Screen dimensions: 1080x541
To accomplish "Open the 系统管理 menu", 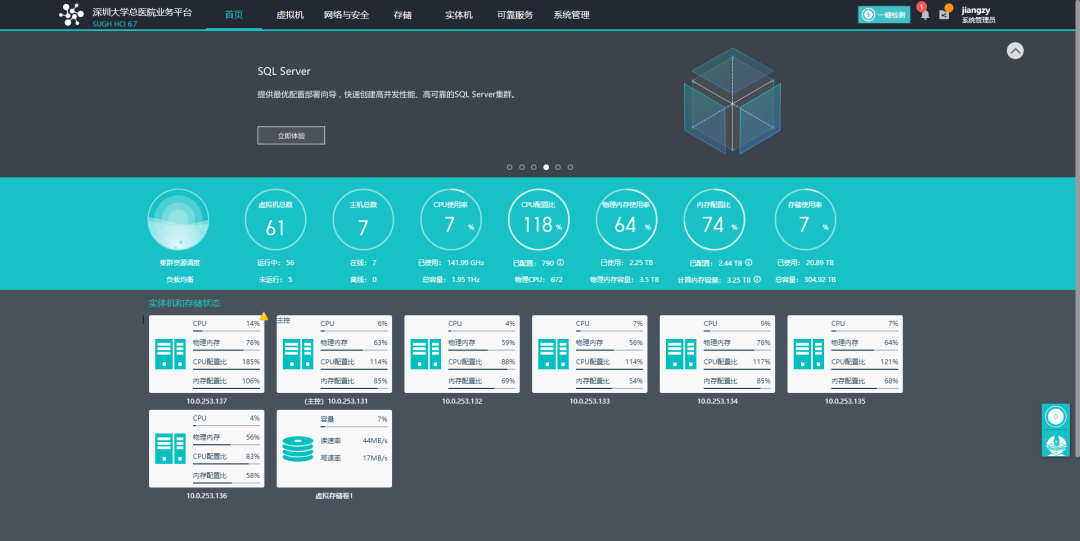I will point(571,14).
